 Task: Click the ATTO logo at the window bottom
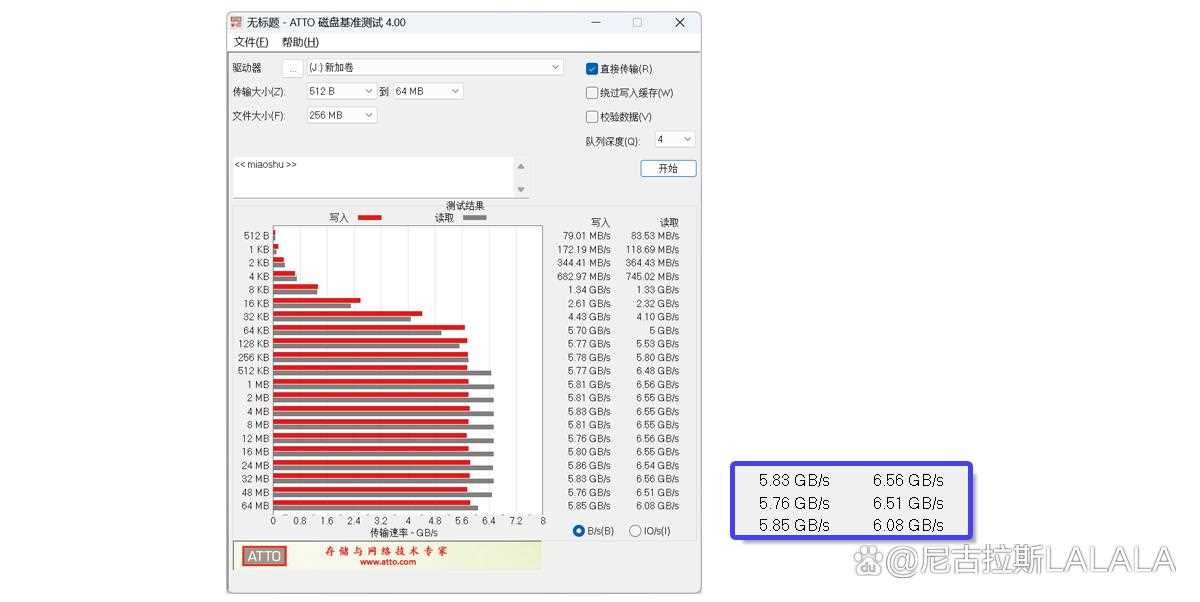point(262,557)
